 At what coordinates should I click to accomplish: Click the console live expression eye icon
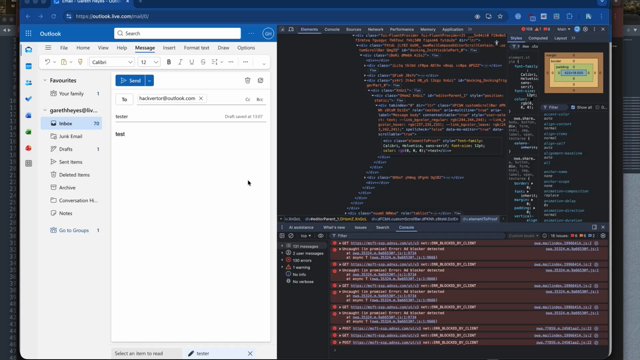click(321, 236)
